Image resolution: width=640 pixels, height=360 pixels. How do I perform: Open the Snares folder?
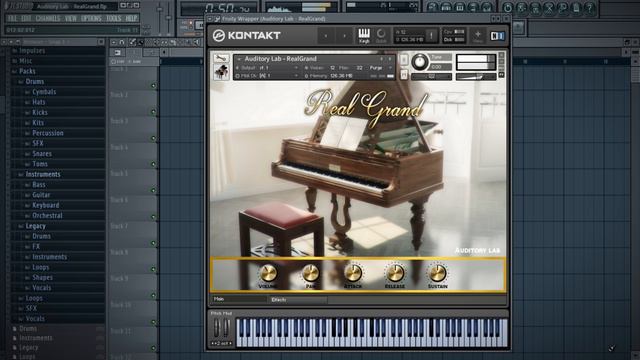pos(42,154)
